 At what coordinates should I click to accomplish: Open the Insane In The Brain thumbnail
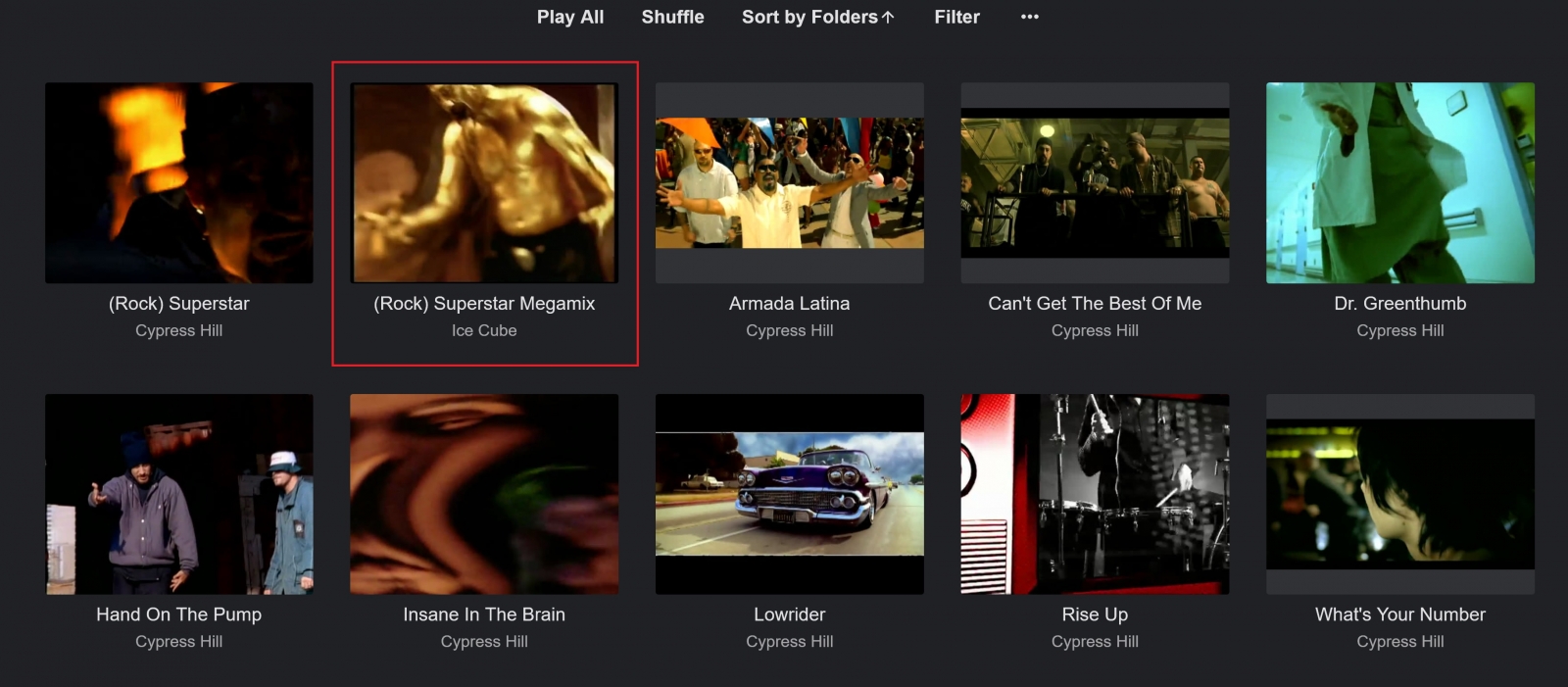point(484,494)
